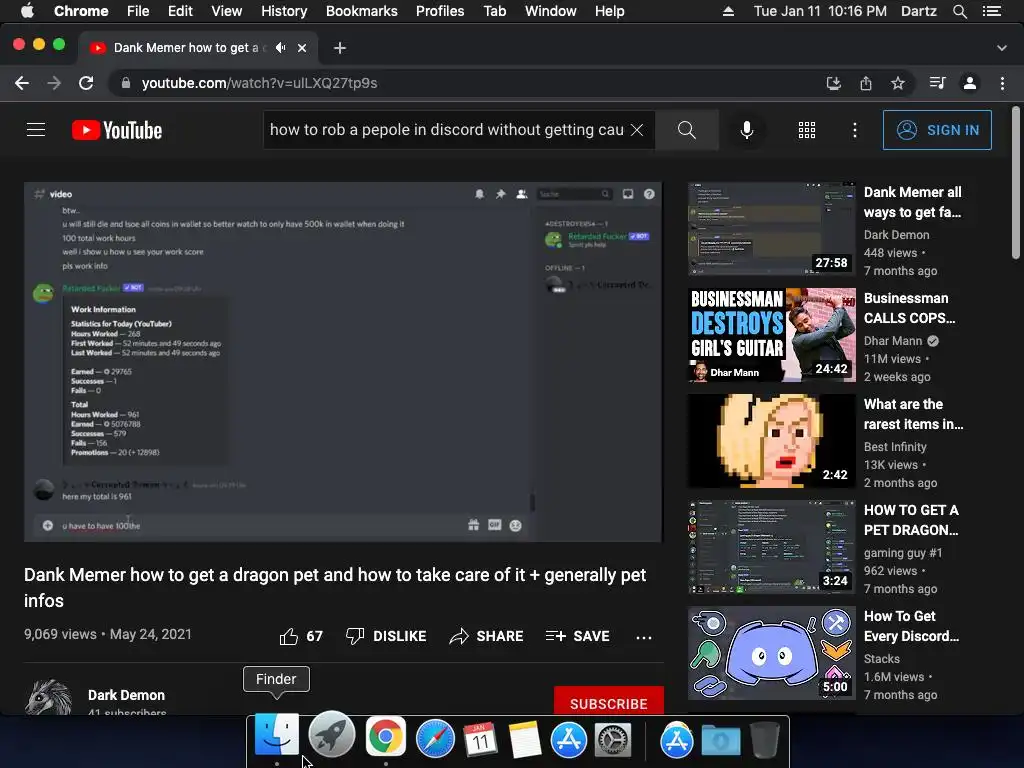Open Notes from the dock

(x=524, y=739)
